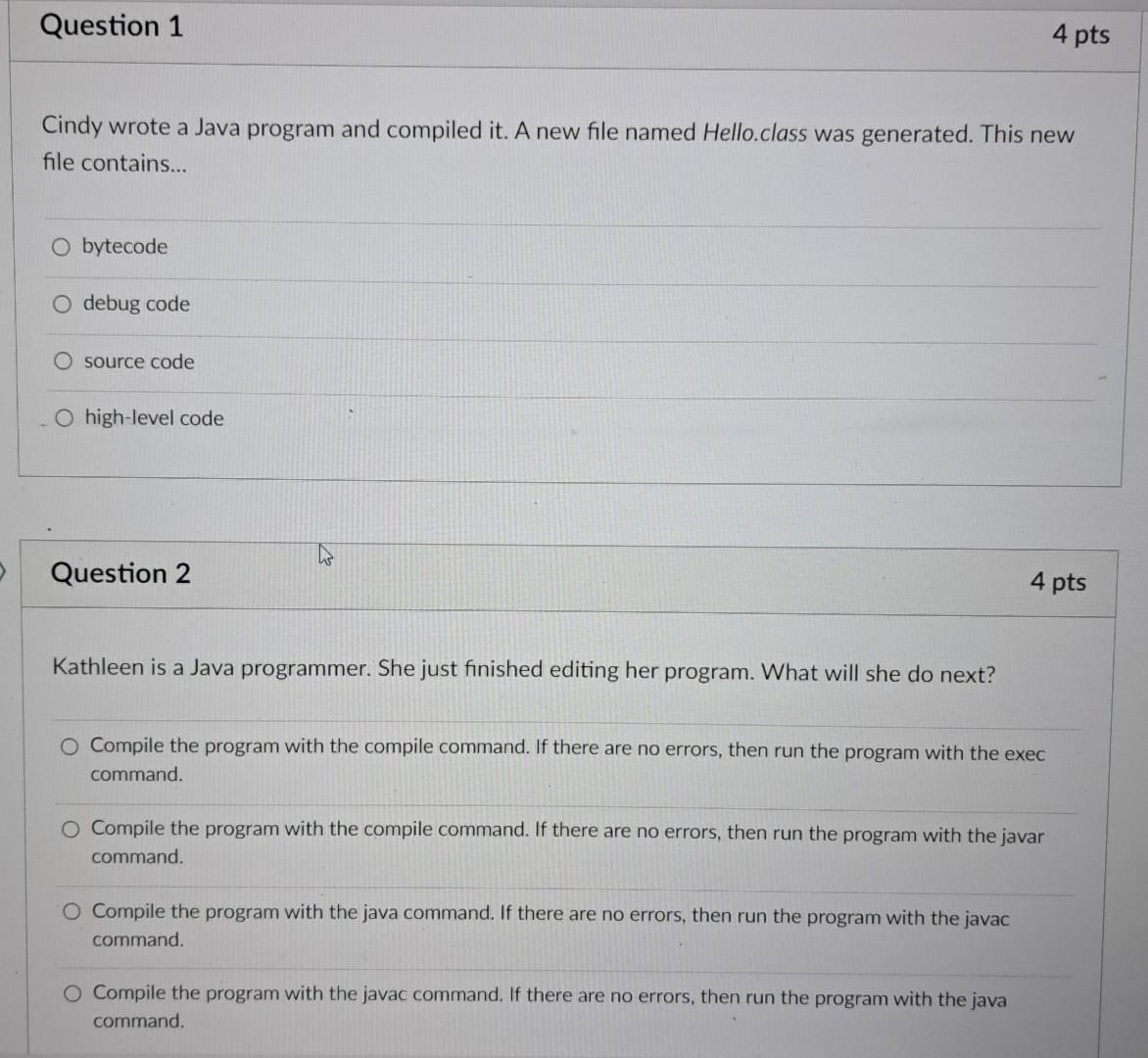Choose the answer mentioning the exec command

tap(71, 745)
